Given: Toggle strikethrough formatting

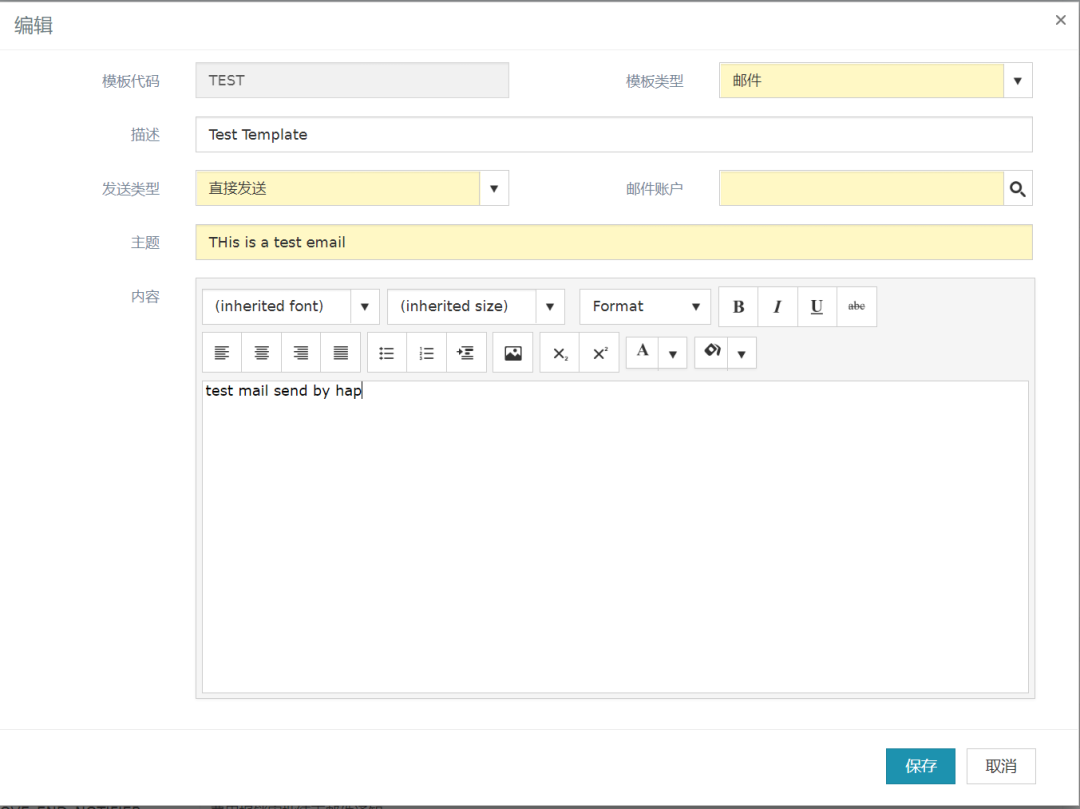Looking at the screenshot, I should pyautogui.click(x=856, y=306).
